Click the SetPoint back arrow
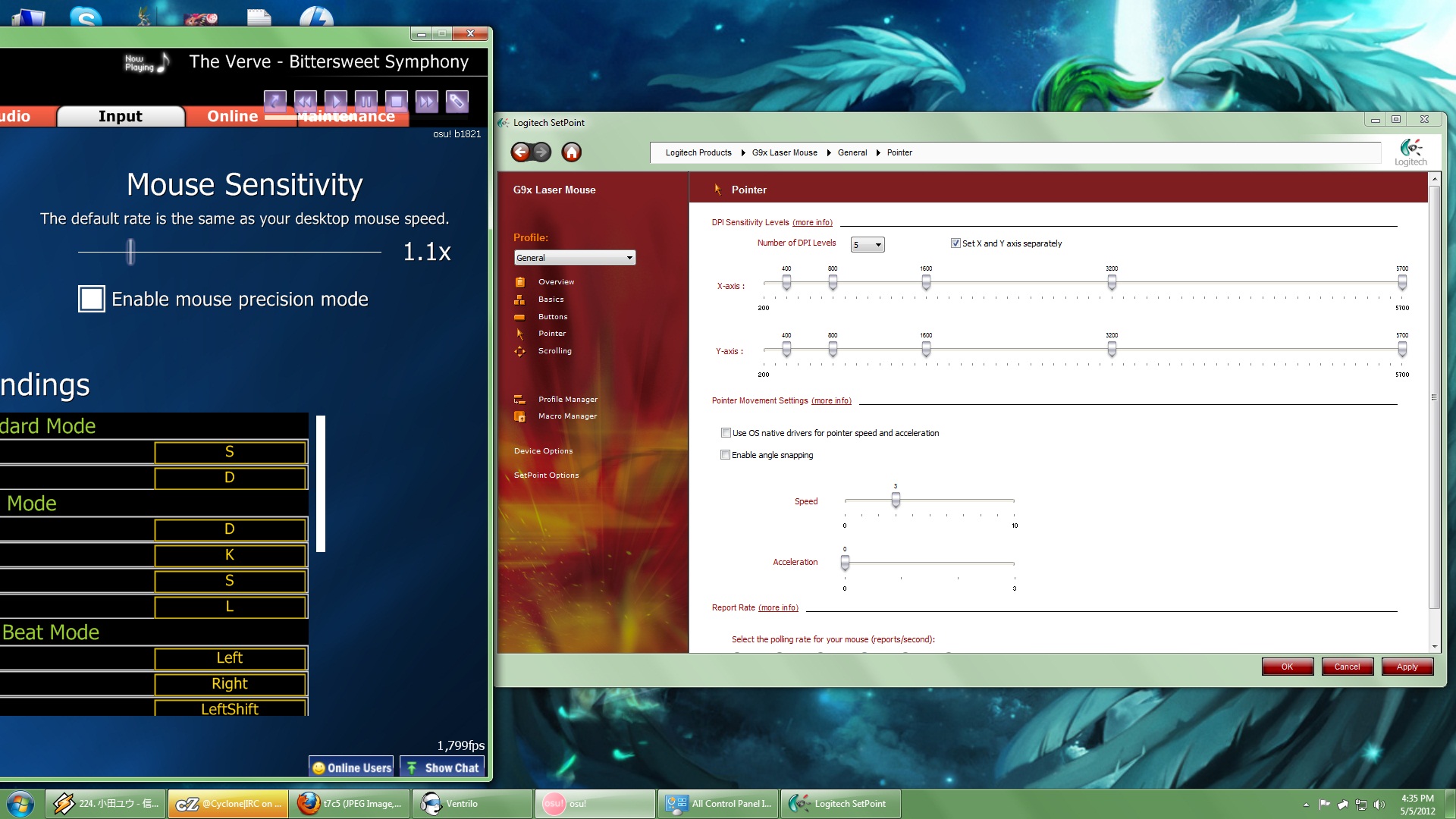Image resolution: width=1456 pixels, height=819 pixels. point(521,152)
